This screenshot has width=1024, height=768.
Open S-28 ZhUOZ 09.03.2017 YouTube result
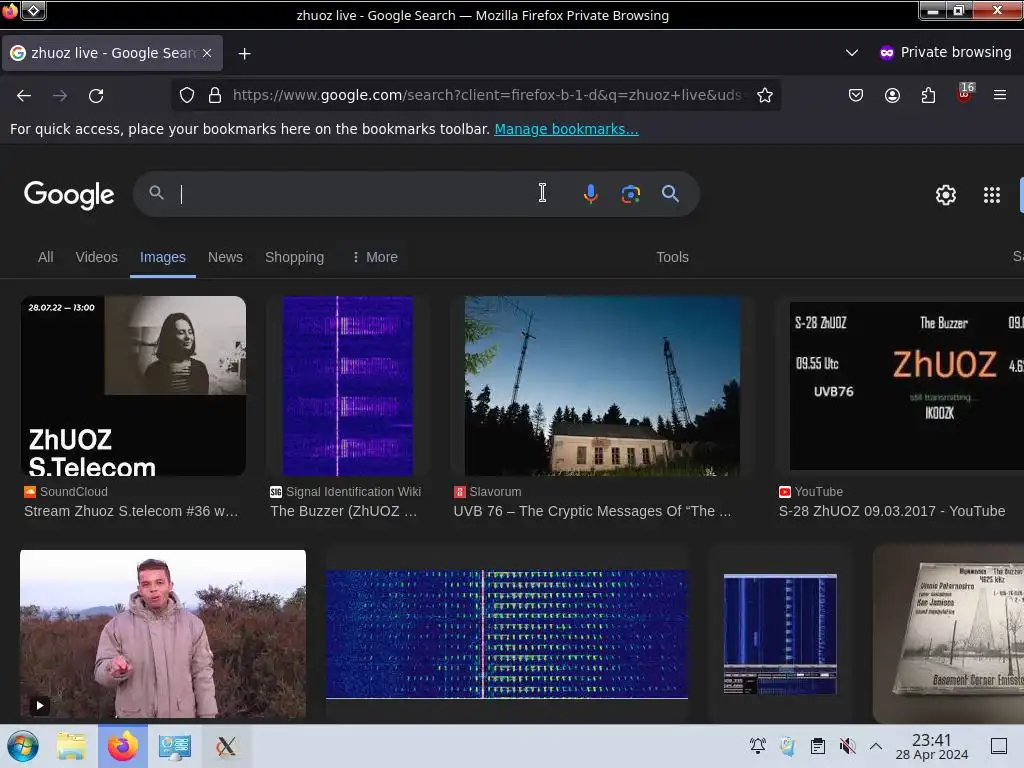[892, 511]
